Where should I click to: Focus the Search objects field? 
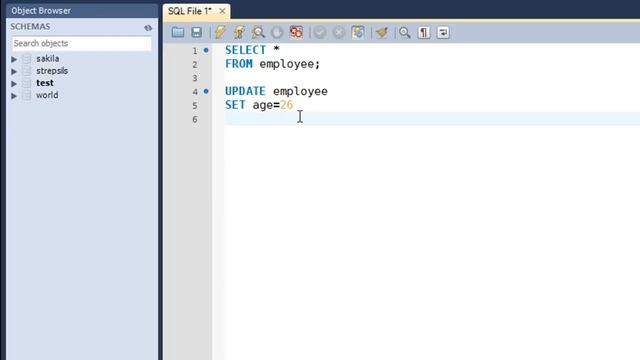point(82,43)
